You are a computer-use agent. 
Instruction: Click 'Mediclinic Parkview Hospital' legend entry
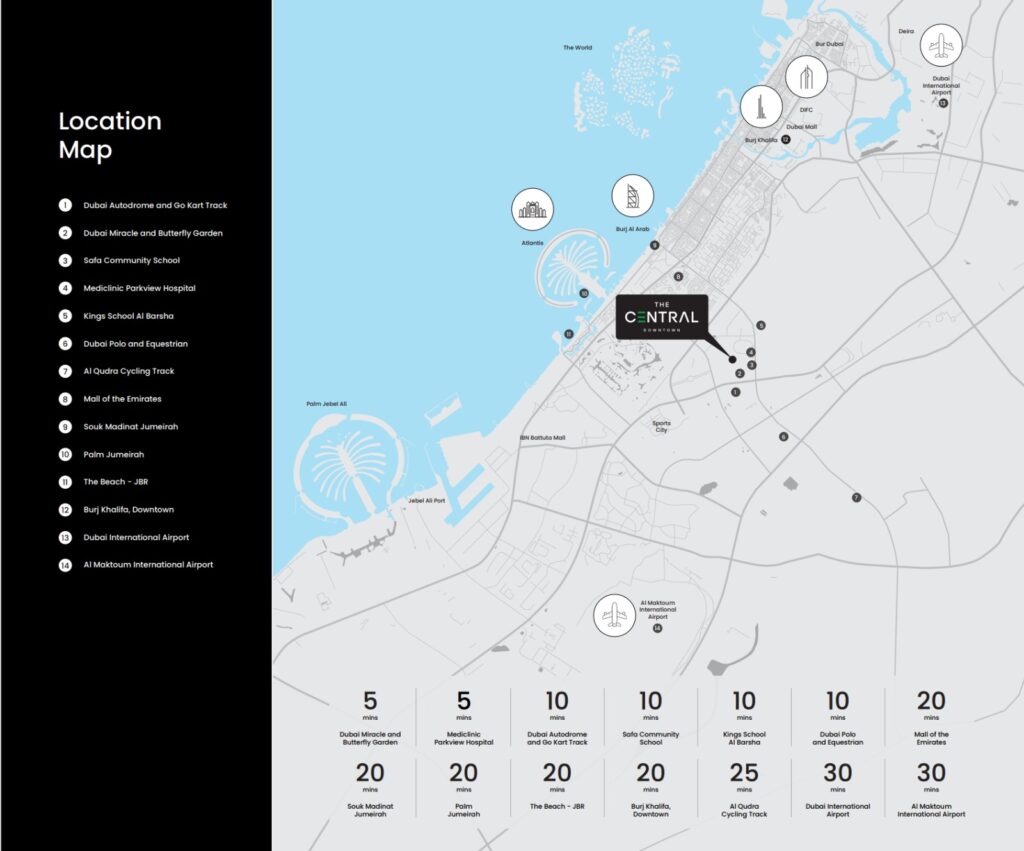139,288
